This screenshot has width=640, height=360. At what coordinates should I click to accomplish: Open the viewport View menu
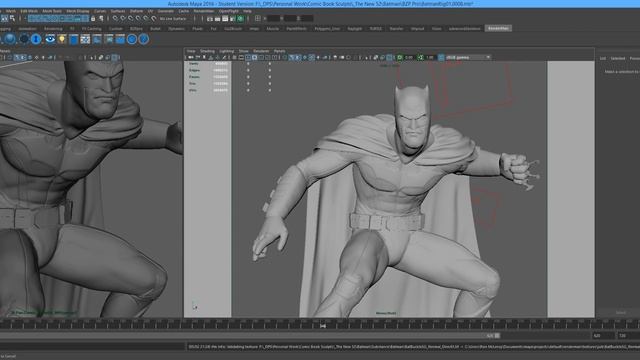191,51
